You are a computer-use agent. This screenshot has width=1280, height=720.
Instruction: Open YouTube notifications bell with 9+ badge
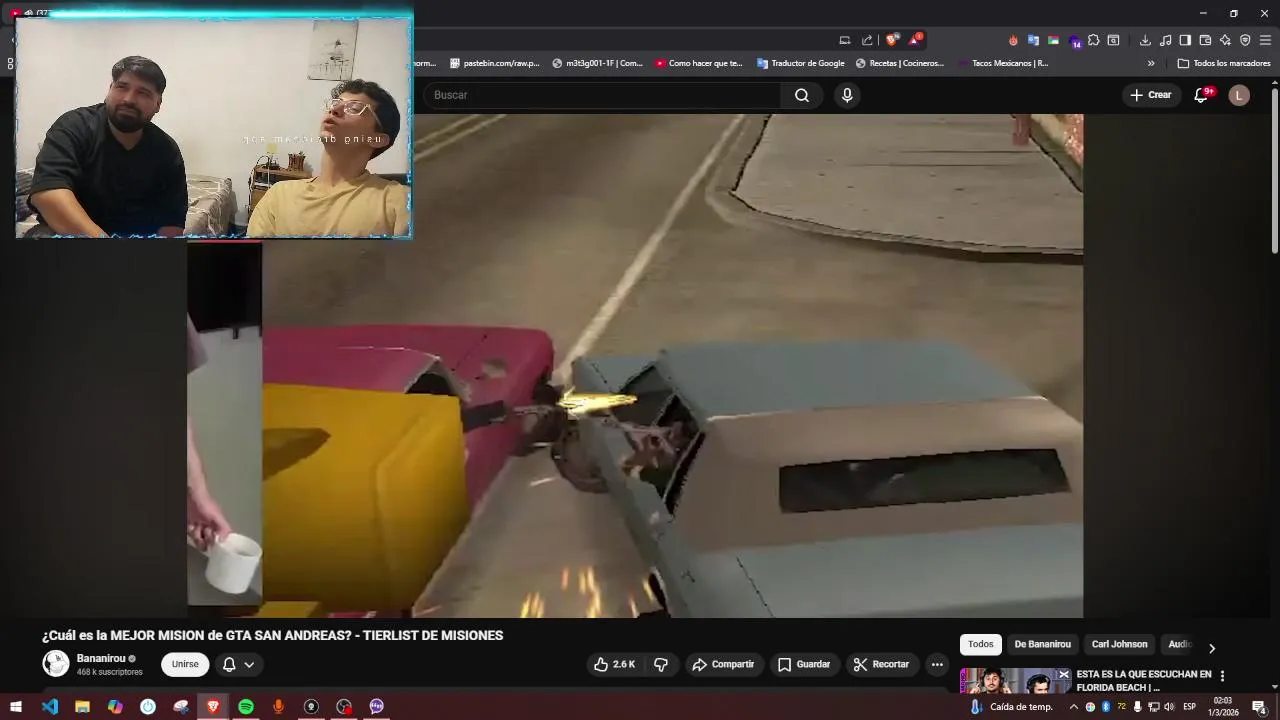(x=1202, y=95)
